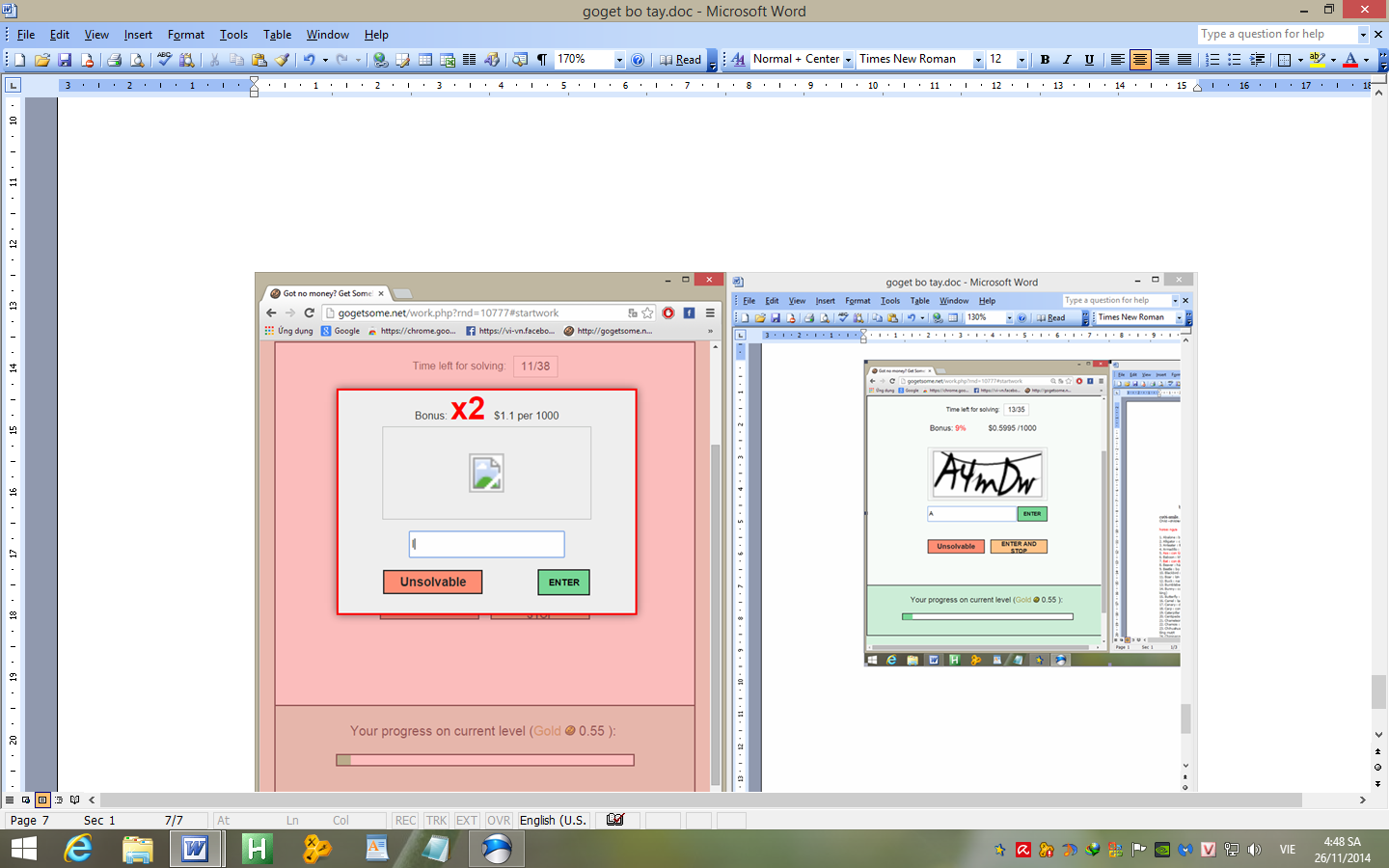Open the Tools menu
The width and height of the screenshot is (1389, 868).
(x=233, y=35)
